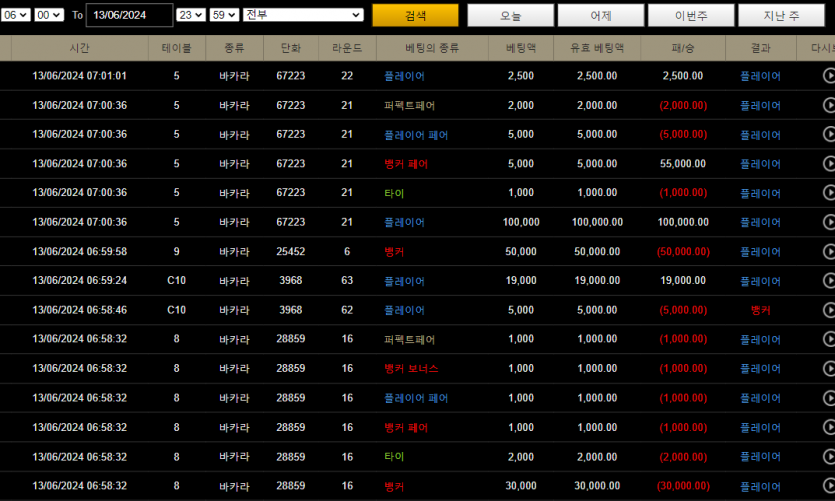Click the 오늘 today button
Viewport: 835px width, 501px height.
tap(510, 15)
